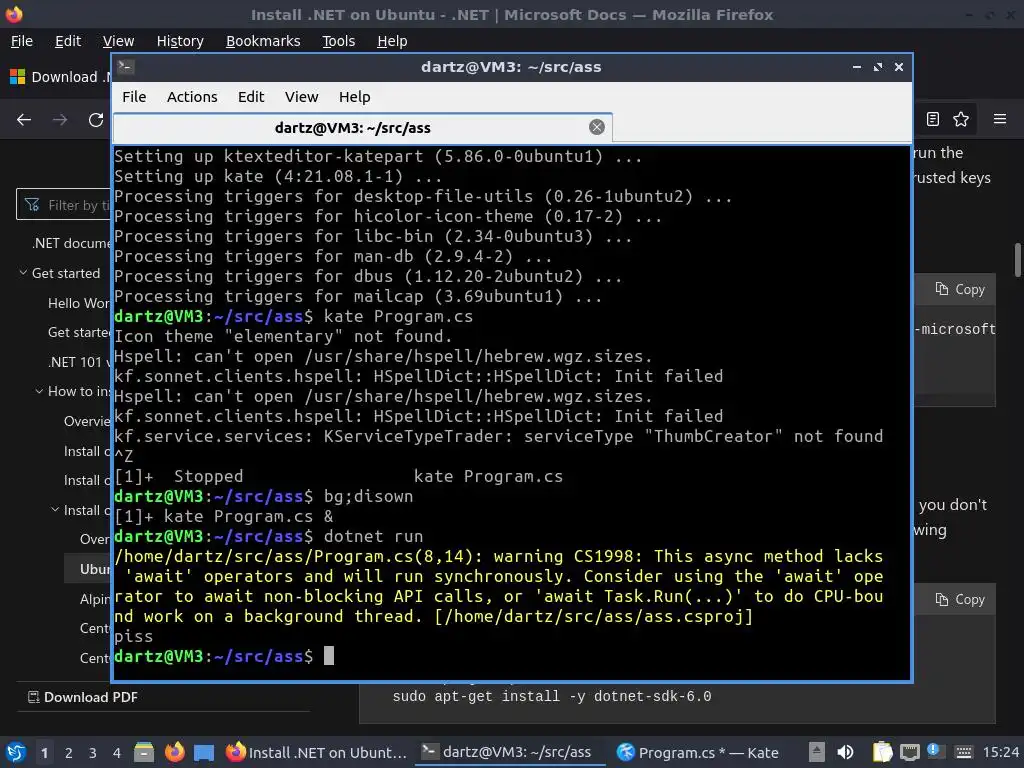Open Firefox History menu

click(x=180, y=41)
